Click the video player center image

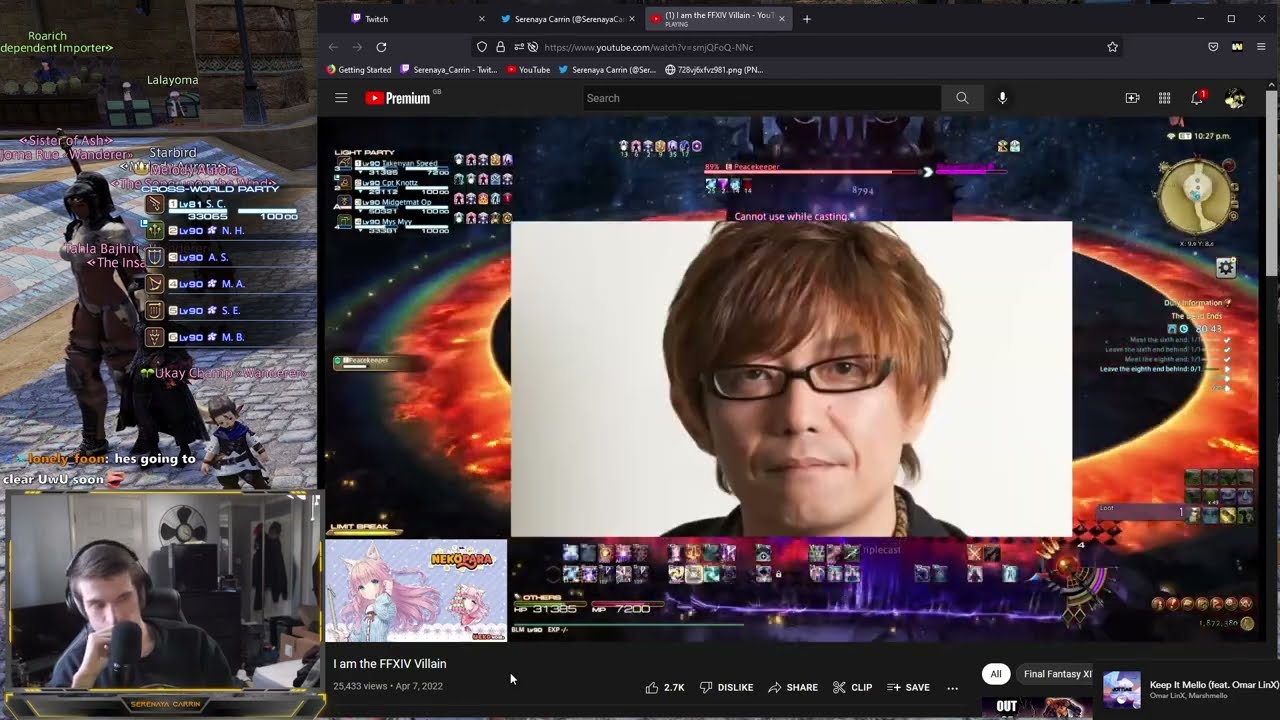tap(791, 379)
